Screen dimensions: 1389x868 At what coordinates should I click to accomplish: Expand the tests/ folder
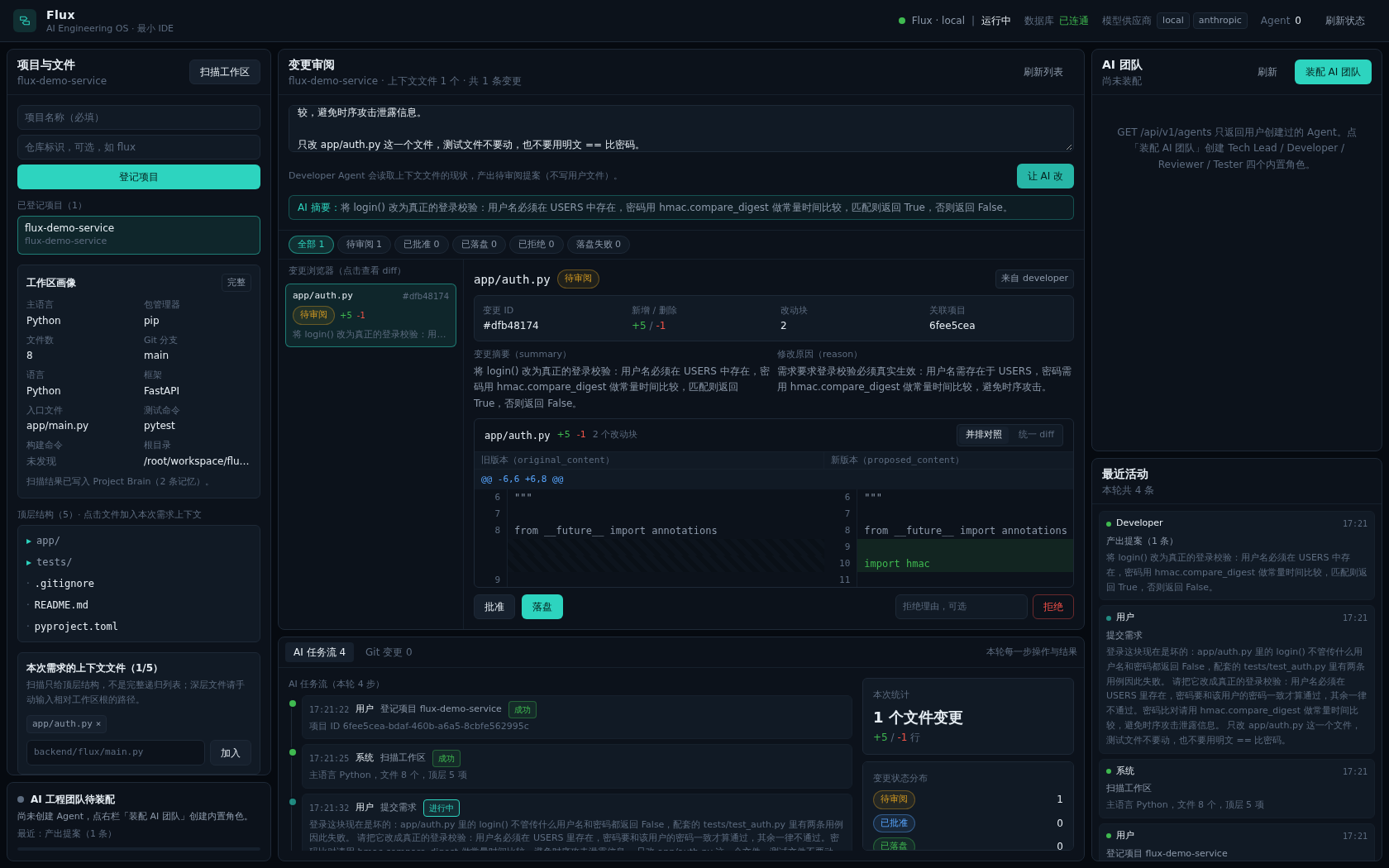point(49,562)
